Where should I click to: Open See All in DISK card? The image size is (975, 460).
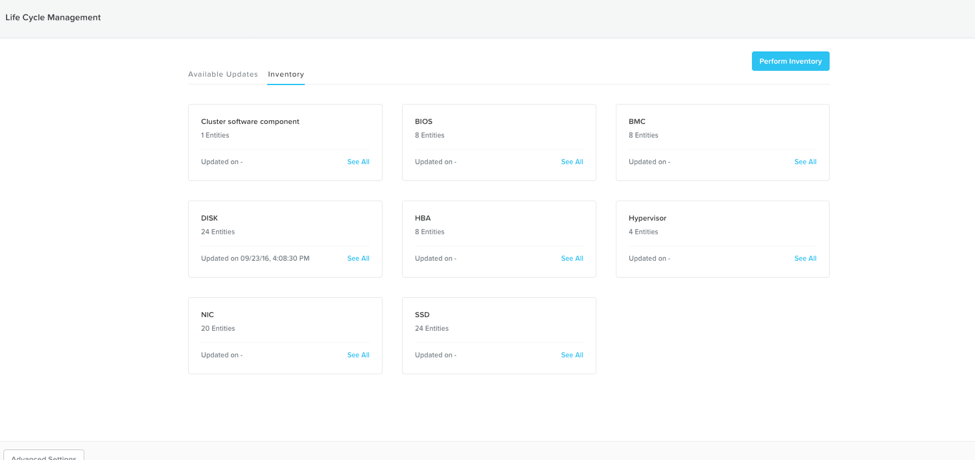(358, 258)
